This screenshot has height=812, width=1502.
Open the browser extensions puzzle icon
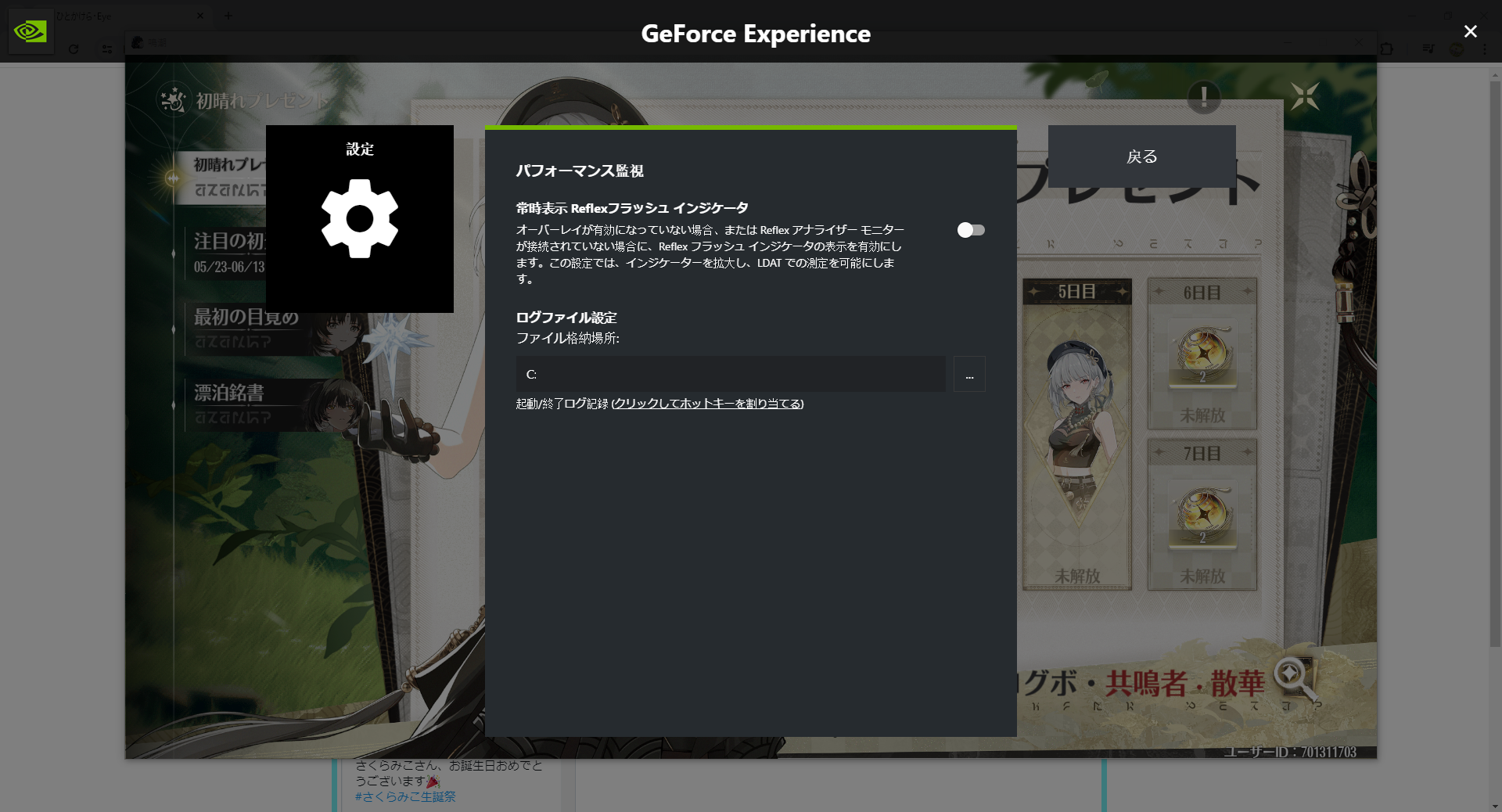tap(1386, 49)
